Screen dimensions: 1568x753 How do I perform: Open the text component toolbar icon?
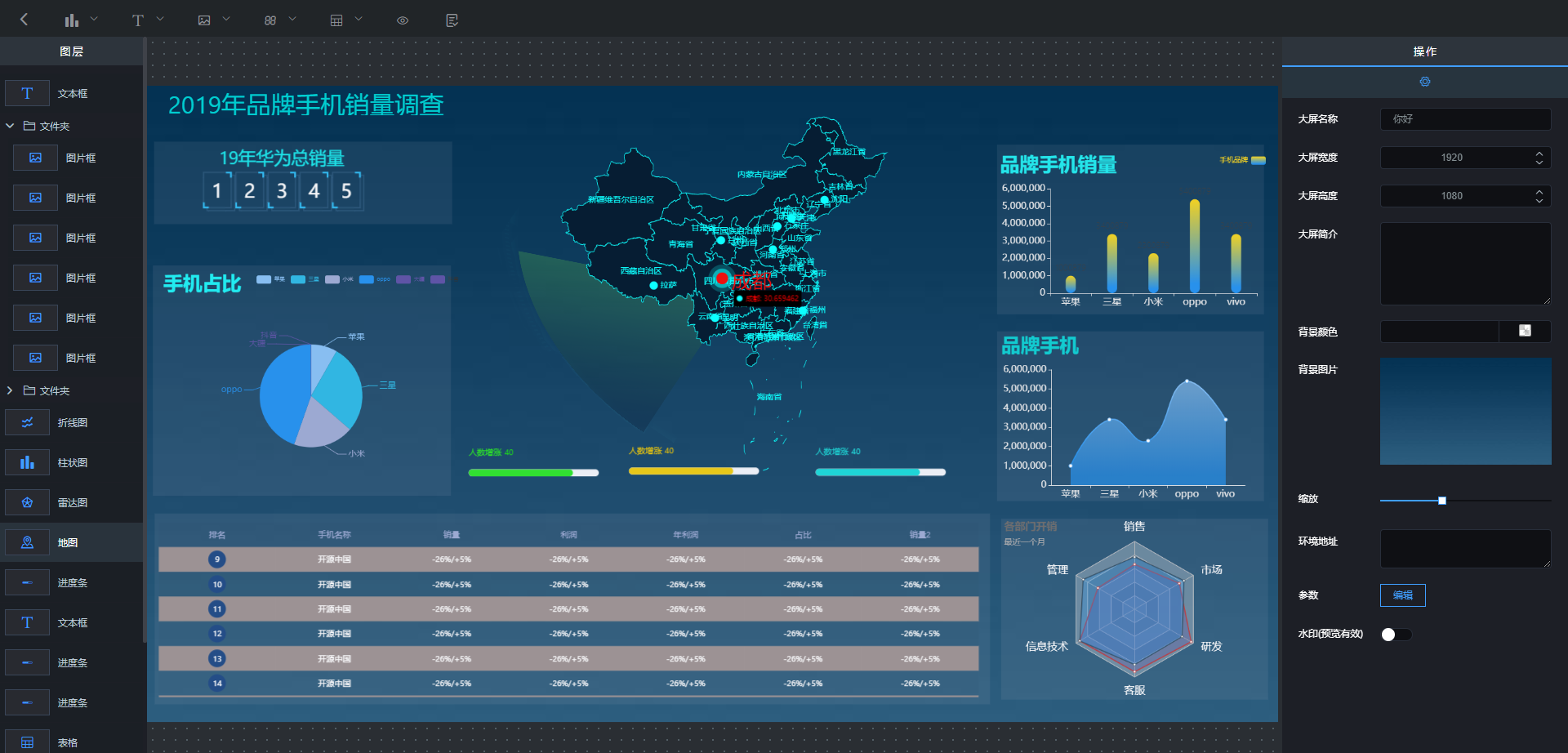coord(138,20)
